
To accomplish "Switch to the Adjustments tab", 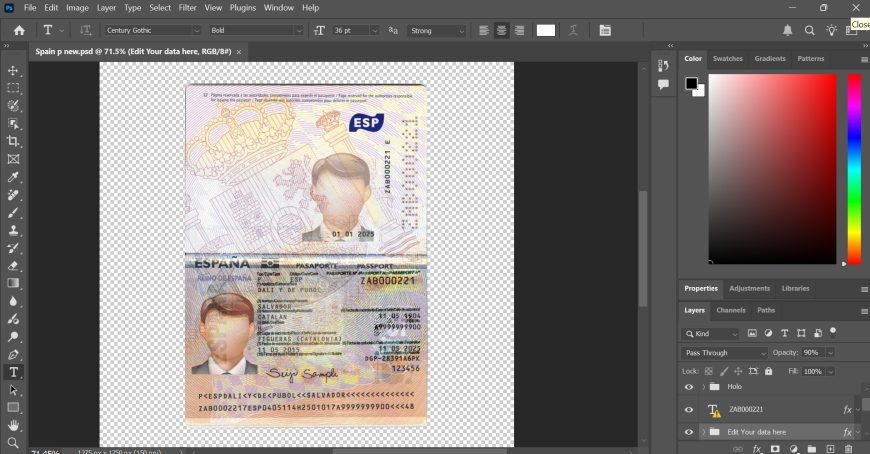I will 750,288.
